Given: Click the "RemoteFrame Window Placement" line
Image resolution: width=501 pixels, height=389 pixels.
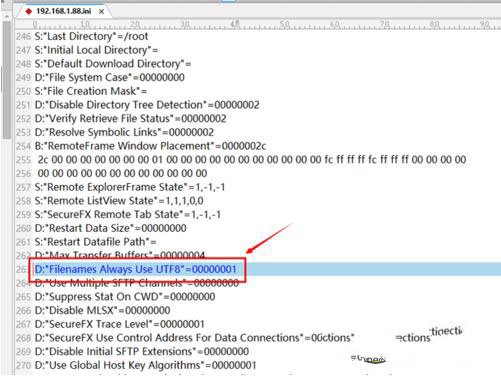Looking at the screenshot, I should click(150, 146).
